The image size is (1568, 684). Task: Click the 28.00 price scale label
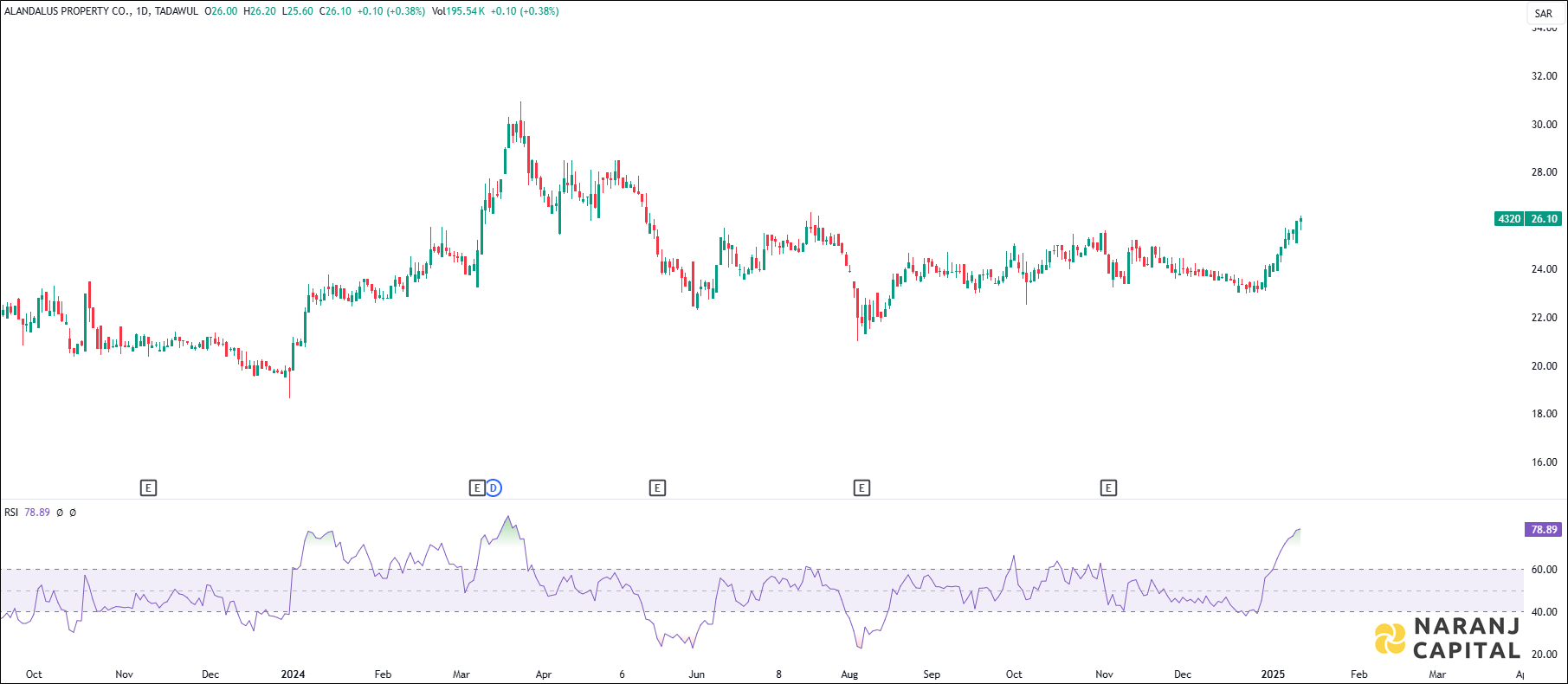pos(1544,172)
